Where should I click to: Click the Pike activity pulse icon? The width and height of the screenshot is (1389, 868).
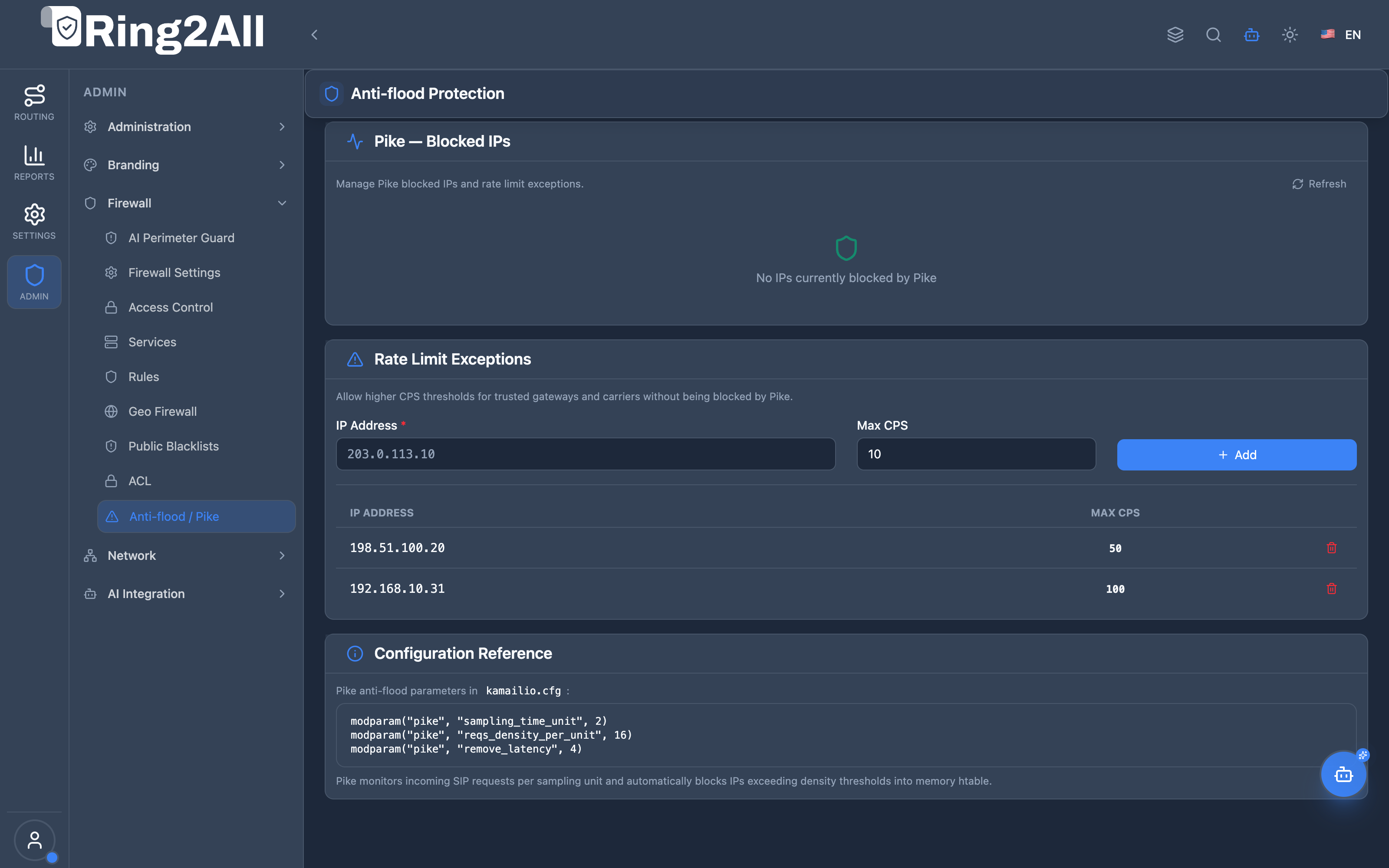click(355, 141)
